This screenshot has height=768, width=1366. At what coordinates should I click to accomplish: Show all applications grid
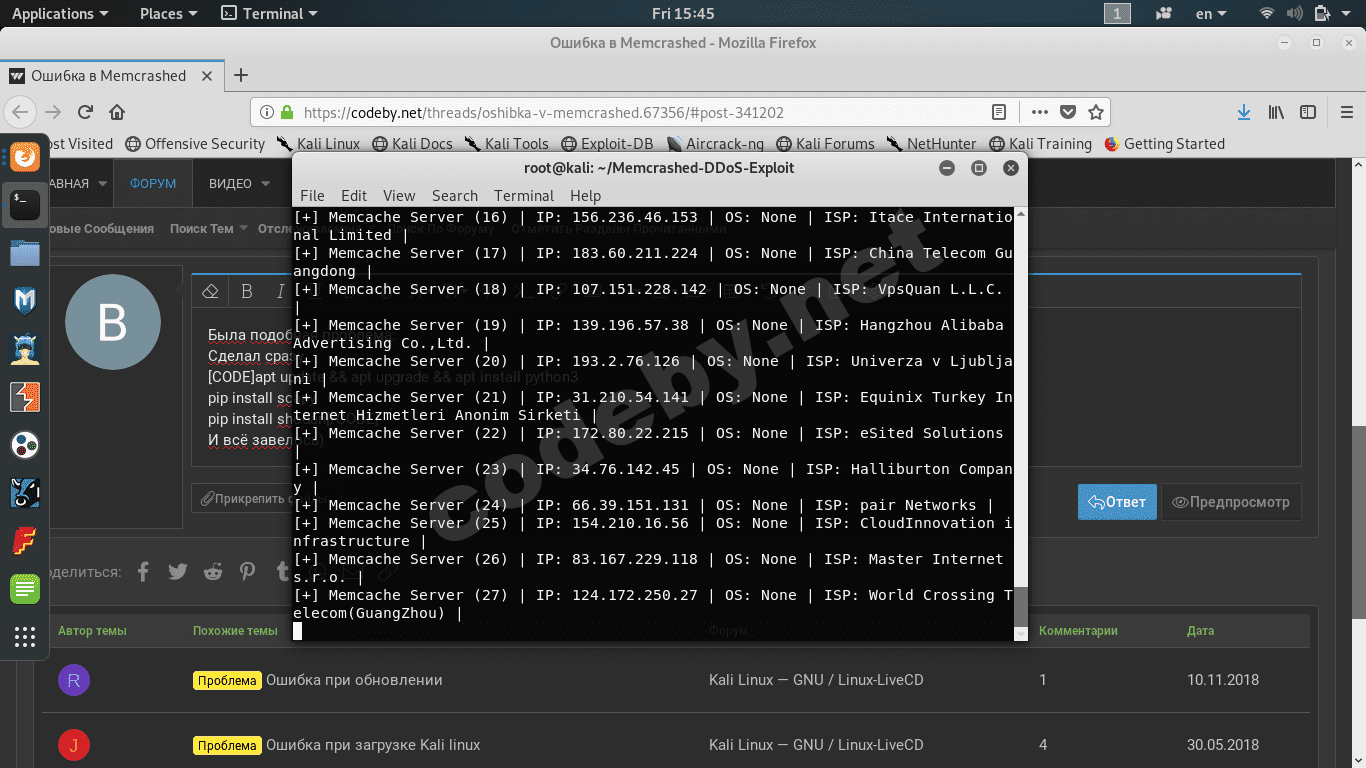click(25, 636)
